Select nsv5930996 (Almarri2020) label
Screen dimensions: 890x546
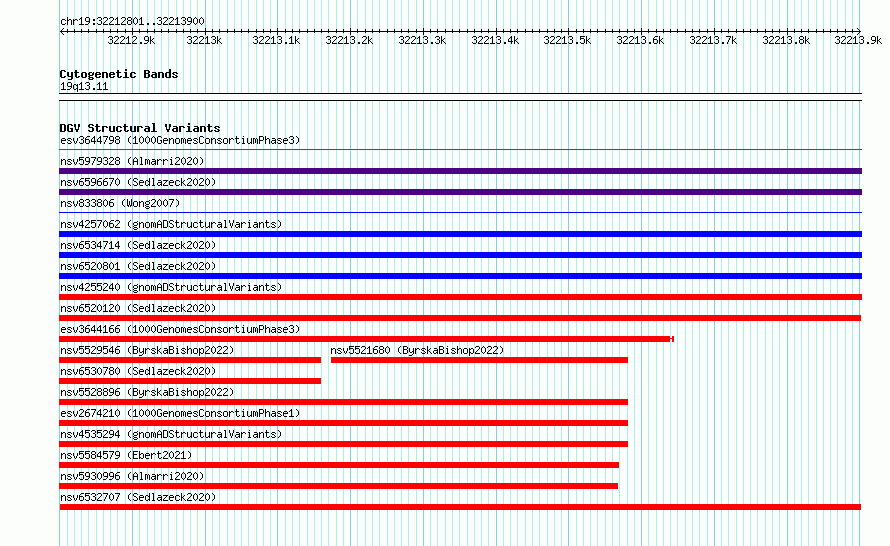pos(132,476)
